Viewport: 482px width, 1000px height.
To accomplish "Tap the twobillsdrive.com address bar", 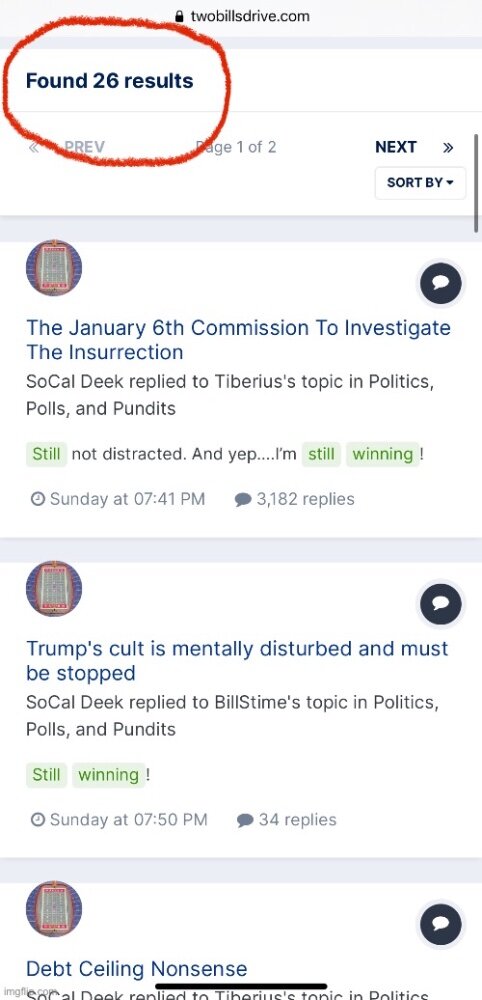I will [241, 16].
